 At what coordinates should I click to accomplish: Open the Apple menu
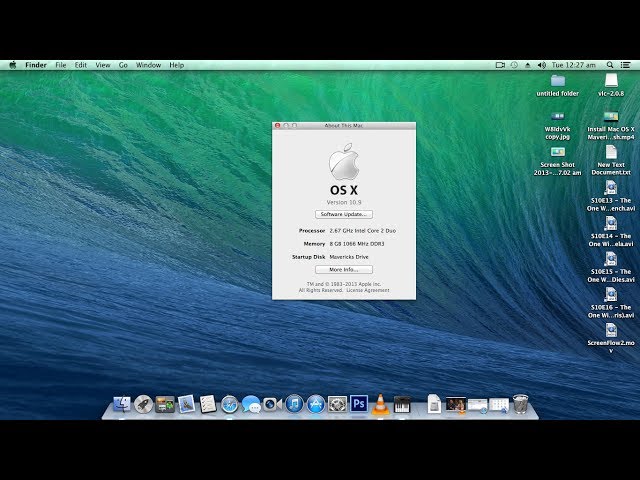point(13,65)
